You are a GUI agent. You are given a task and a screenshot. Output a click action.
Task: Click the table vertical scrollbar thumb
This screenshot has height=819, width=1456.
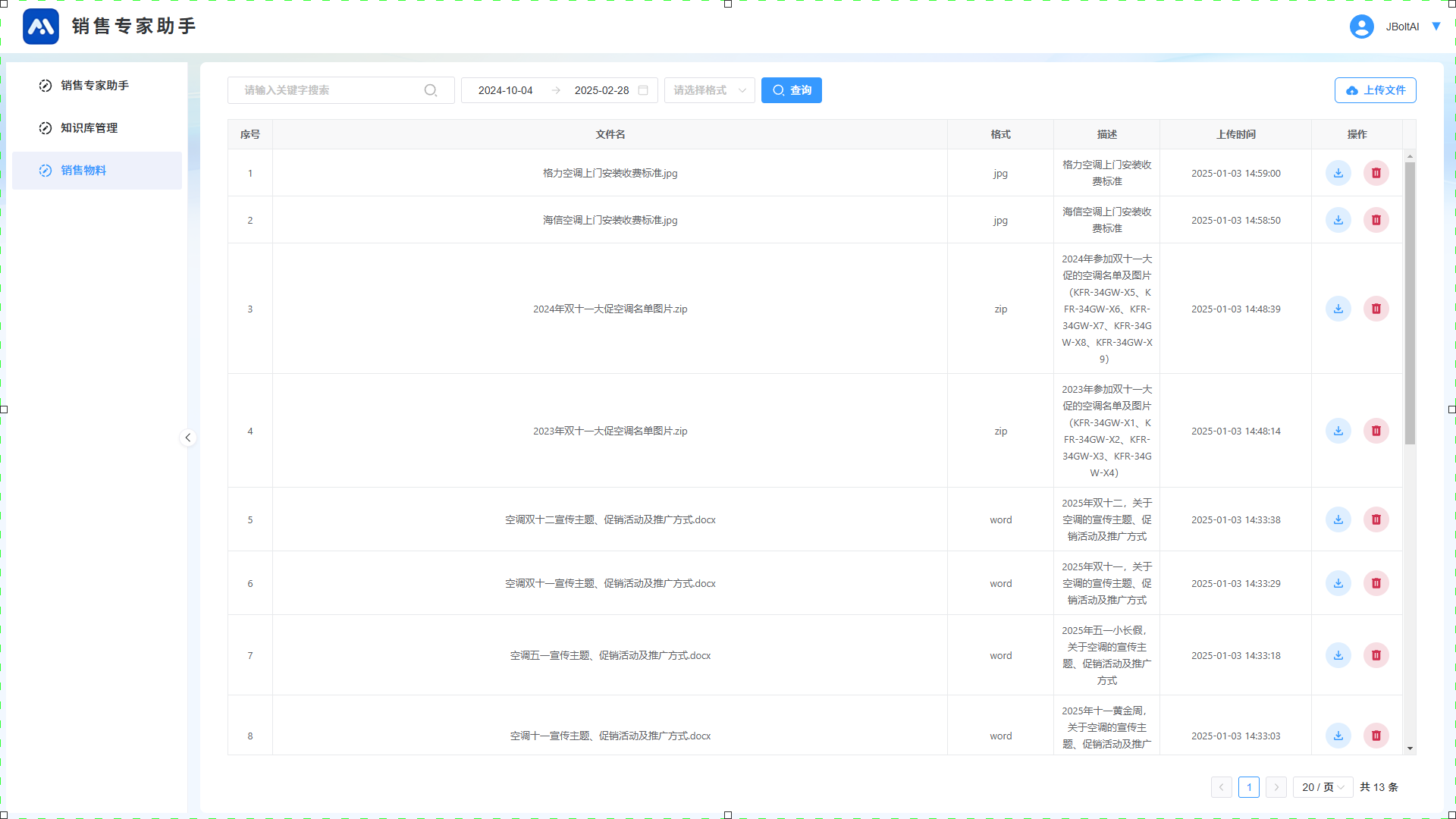click(1410, 303)
